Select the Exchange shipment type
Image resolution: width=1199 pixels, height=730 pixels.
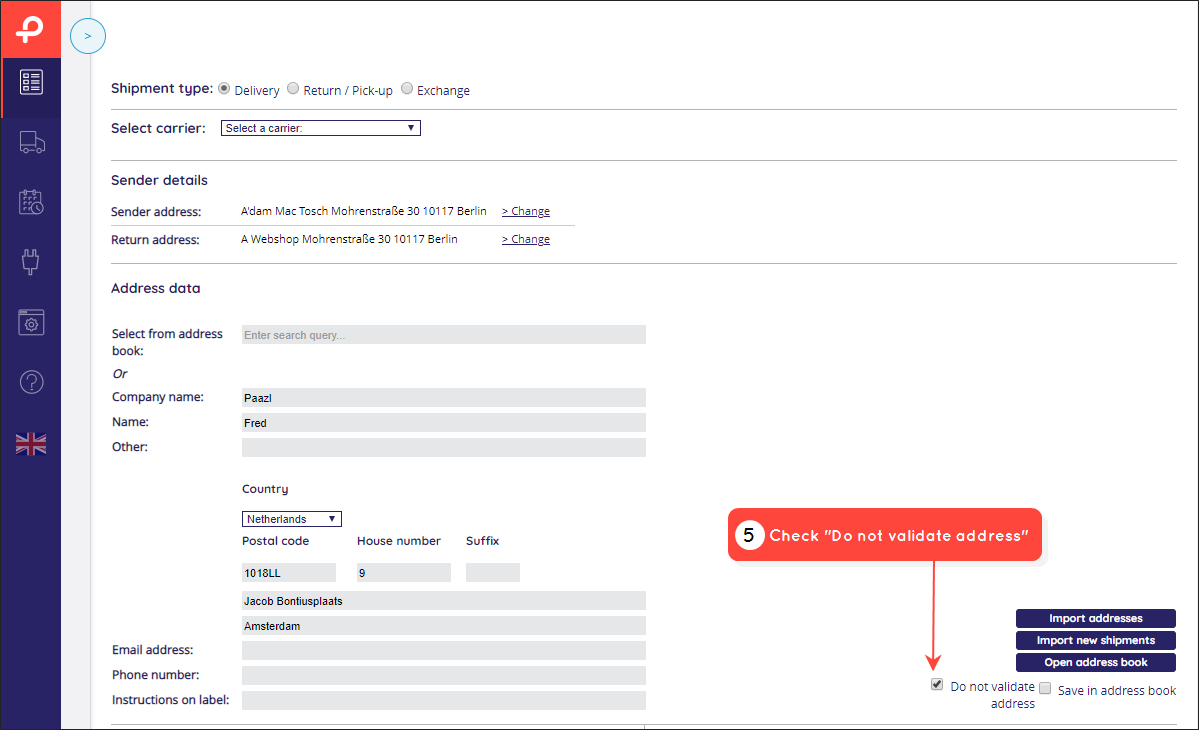(x=407, y=89)
